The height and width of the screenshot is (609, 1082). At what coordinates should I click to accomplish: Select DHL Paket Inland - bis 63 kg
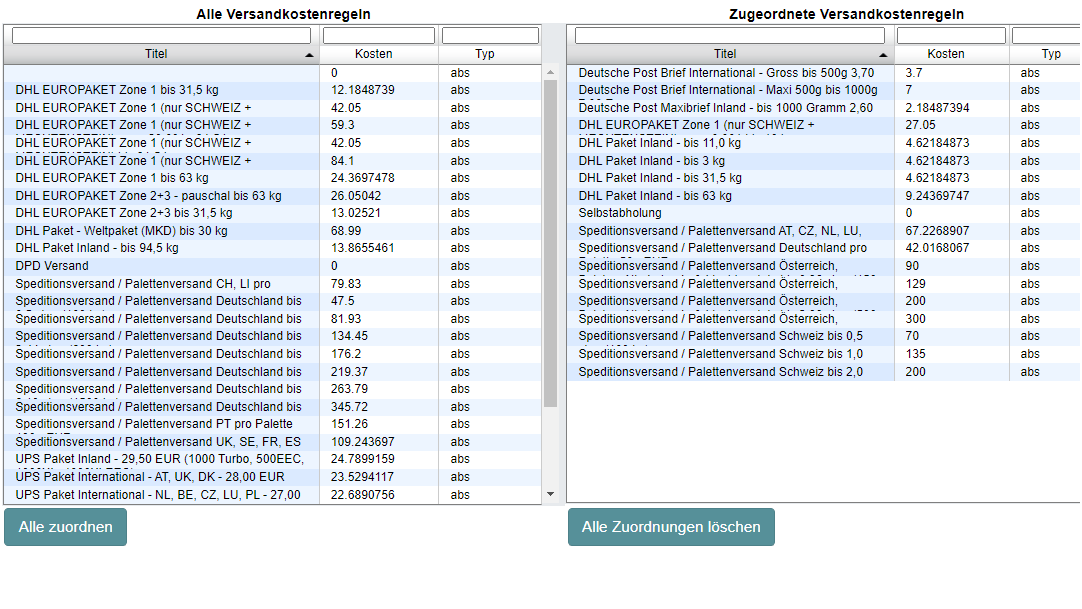[823, 196]
